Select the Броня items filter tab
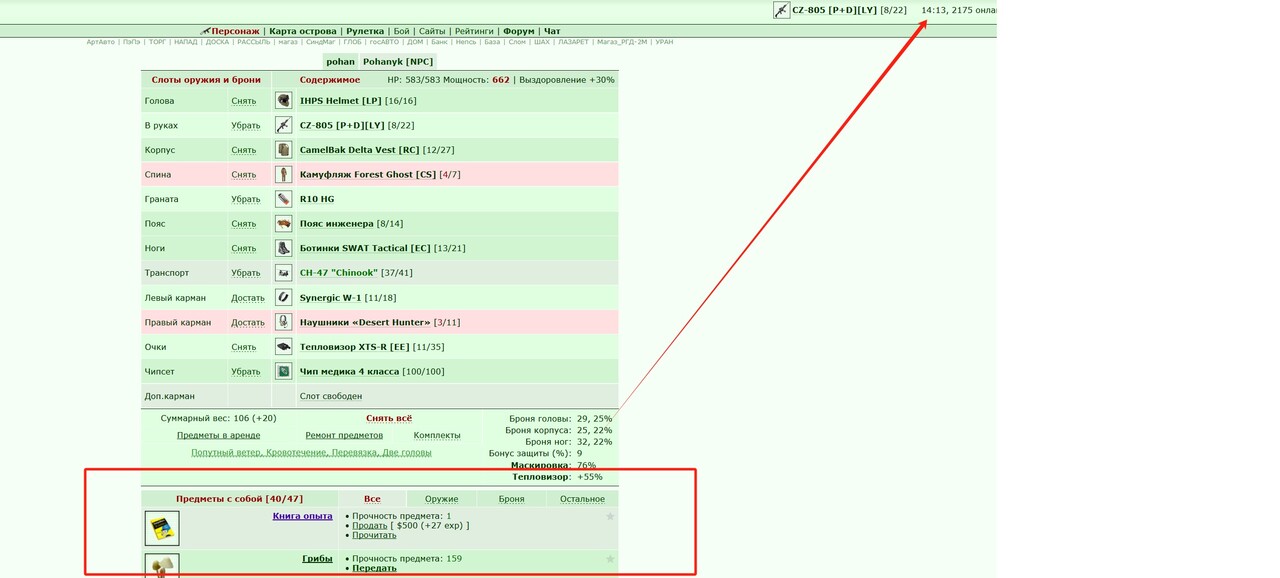The height and width of the screenshot is (578, 1280). point(511,499)
